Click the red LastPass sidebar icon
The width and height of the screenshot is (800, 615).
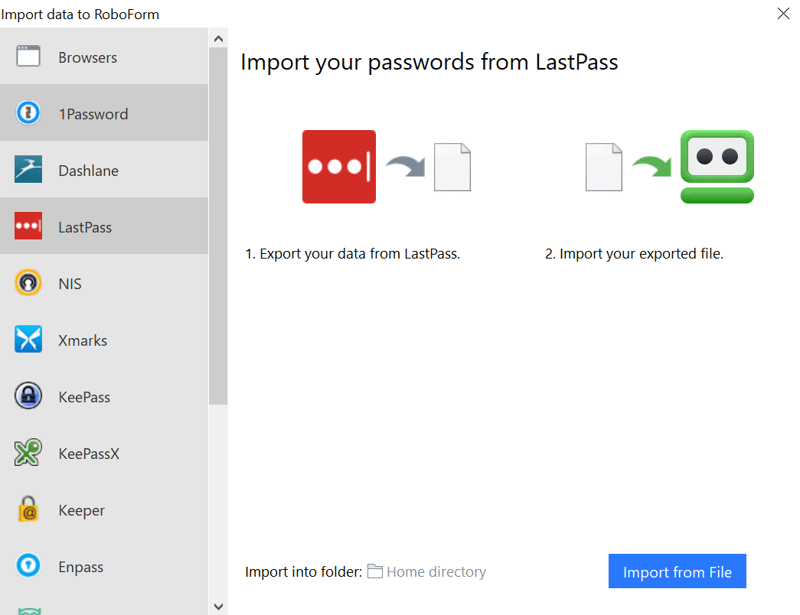click(28, 226)
